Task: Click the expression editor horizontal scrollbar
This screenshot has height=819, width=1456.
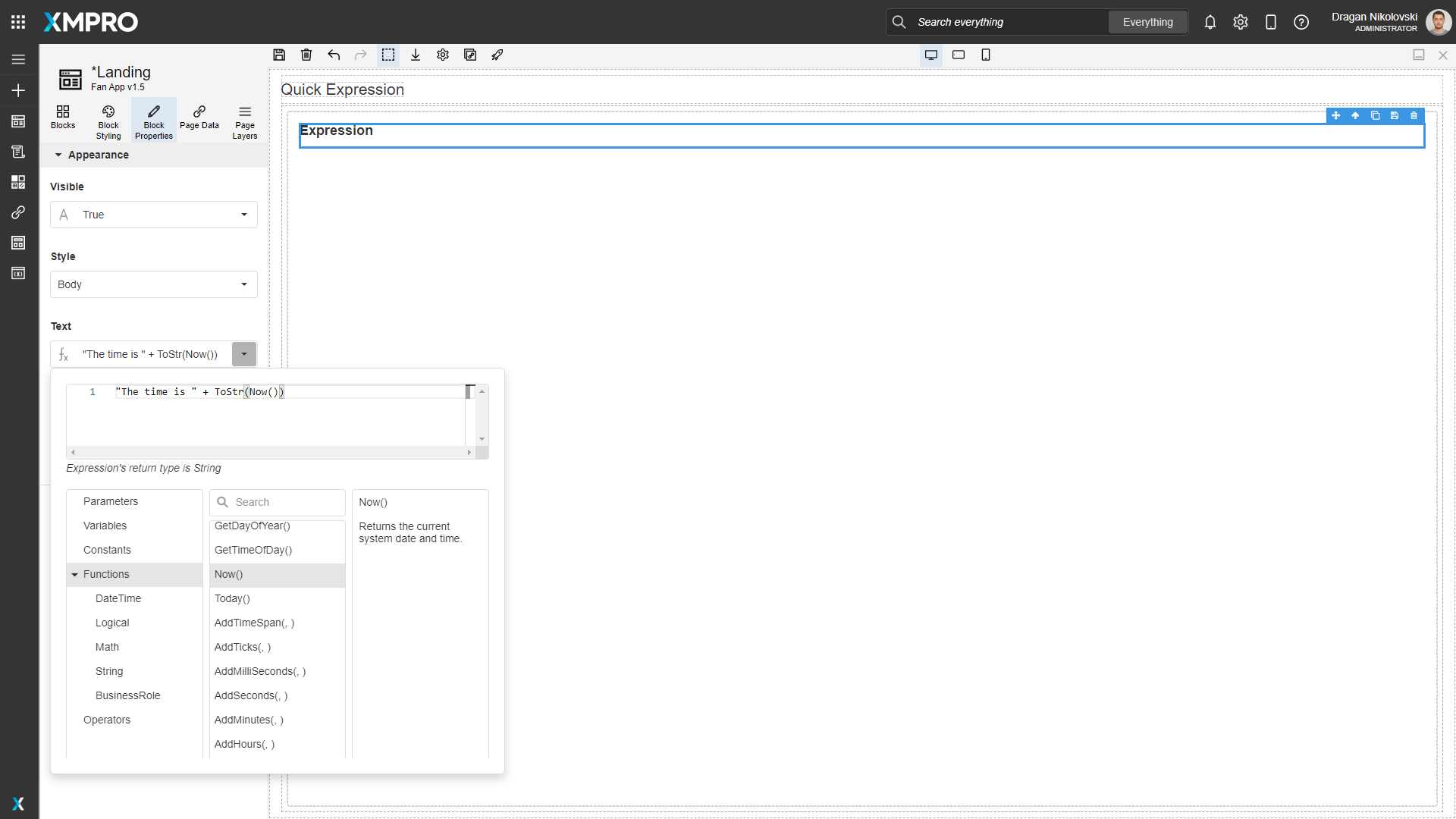Action: 271,452
